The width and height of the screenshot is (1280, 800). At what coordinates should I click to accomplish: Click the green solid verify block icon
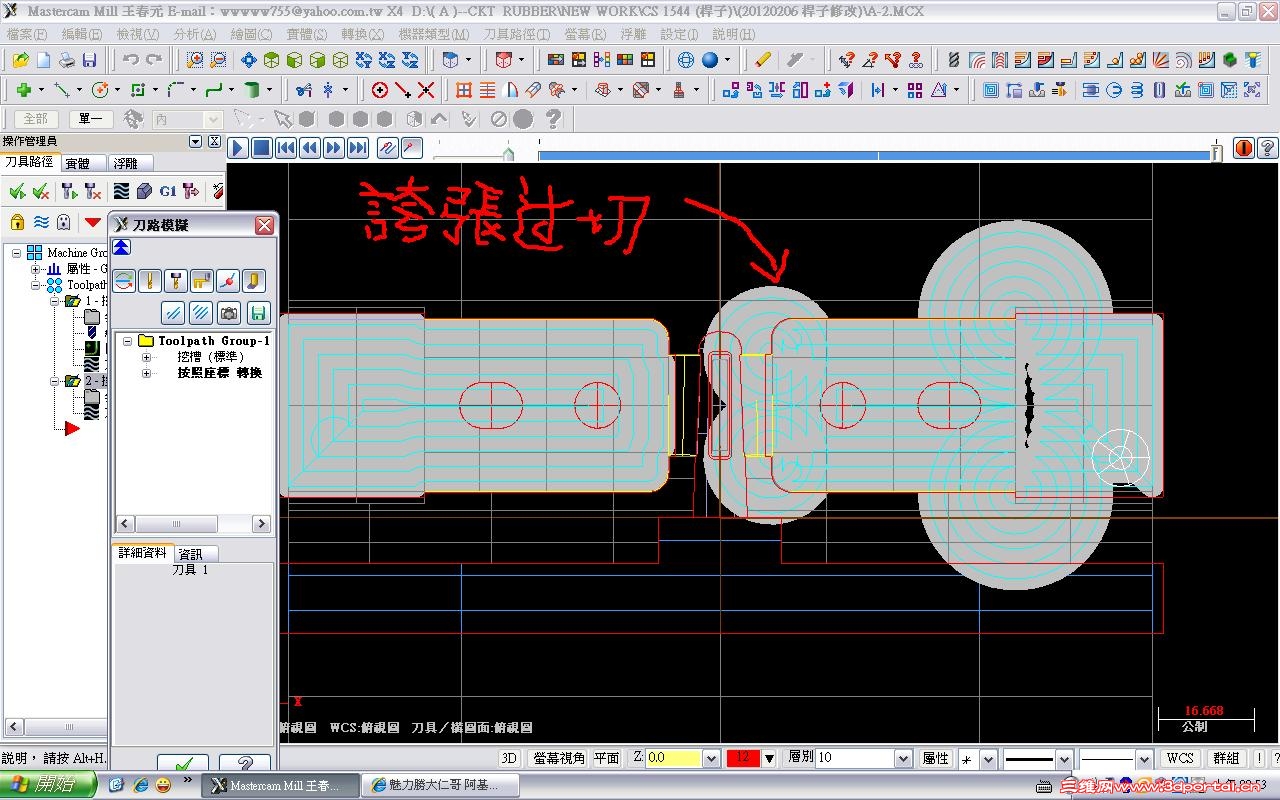1229,60
